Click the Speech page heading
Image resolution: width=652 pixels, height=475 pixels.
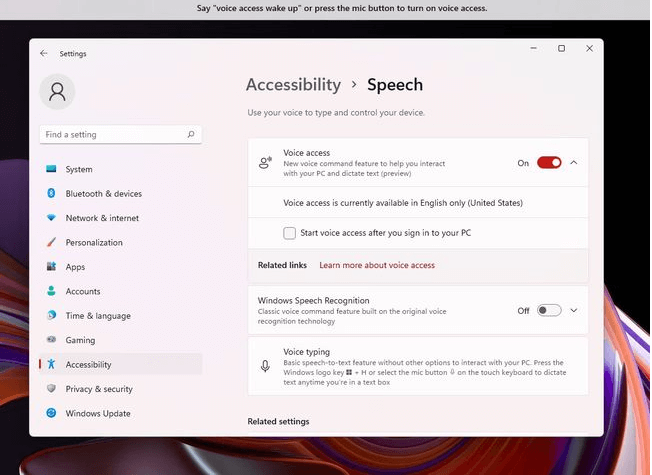(x=395, y=85)
